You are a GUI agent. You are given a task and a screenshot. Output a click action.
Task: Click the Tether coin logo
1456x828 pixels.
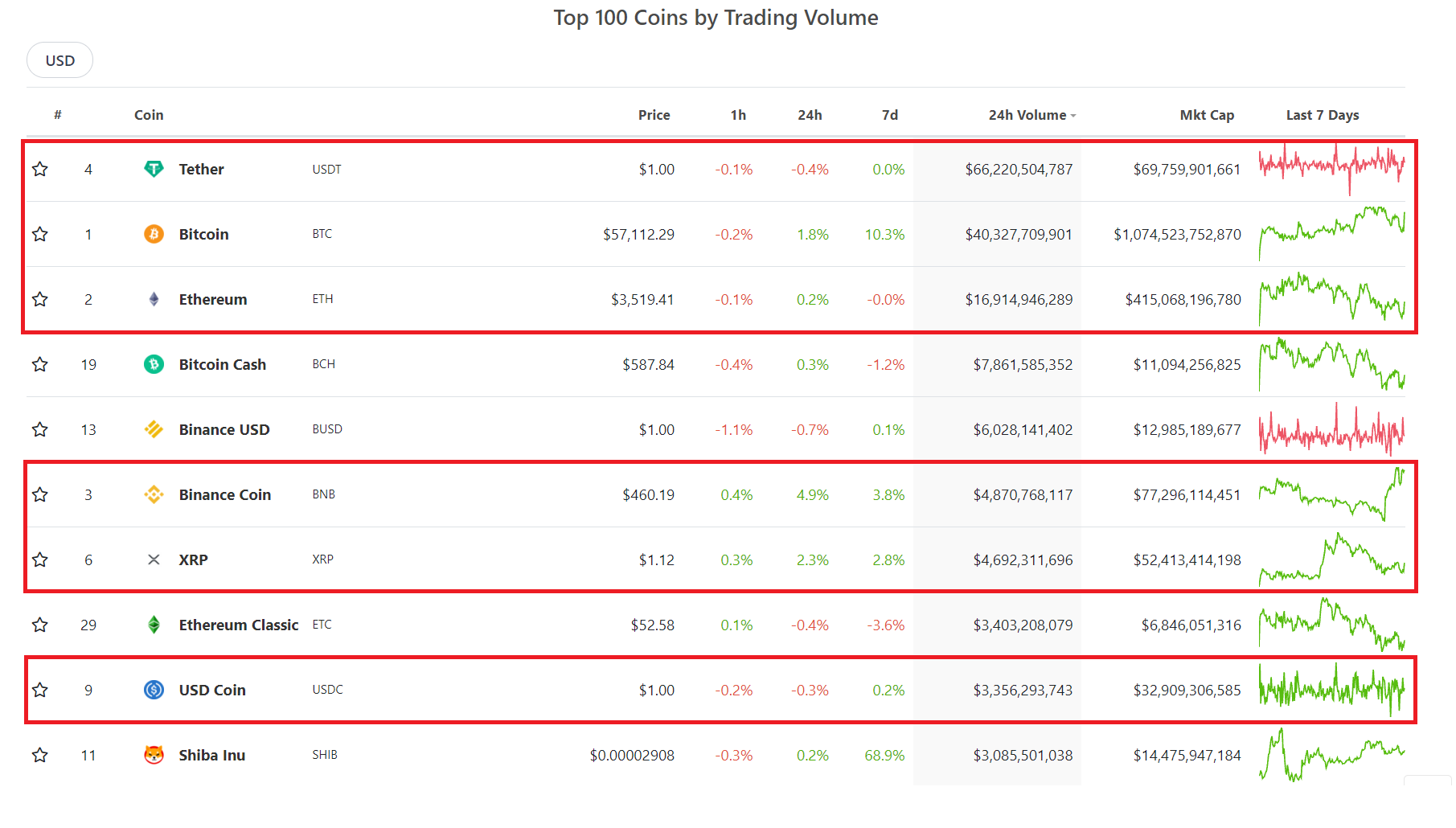(x=154, y=169)
